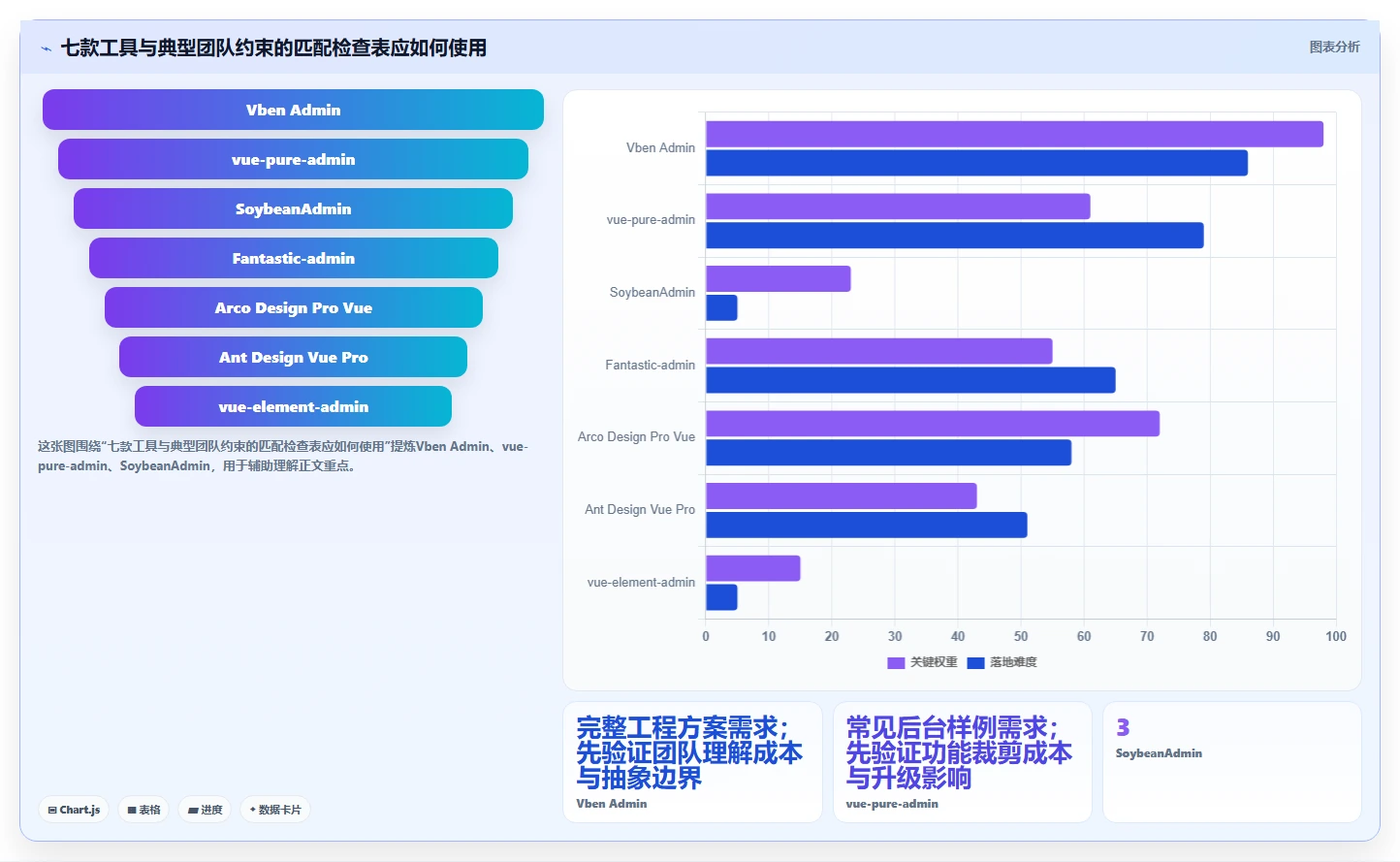Viewport: 1400px width, 862px height.
Task: Click the Vben Admin chart axis label
Action: tap(660, 147)
